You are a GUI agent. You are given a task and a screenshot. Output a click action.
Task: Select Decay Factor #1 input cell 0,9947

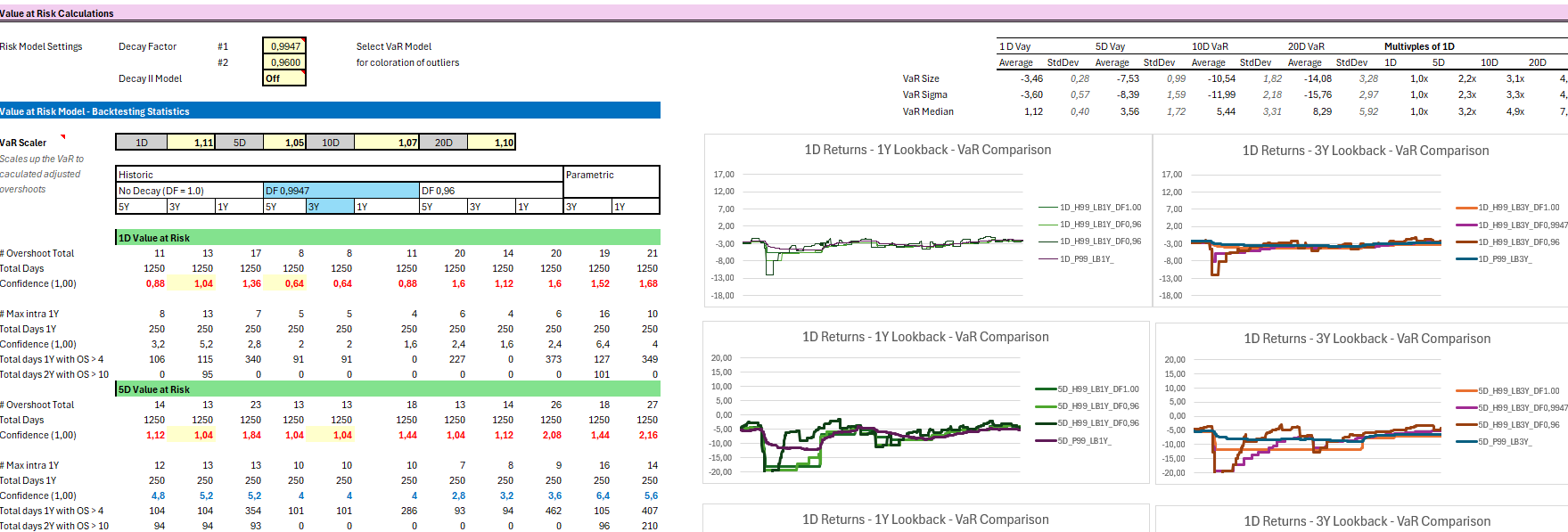[284, 46]
